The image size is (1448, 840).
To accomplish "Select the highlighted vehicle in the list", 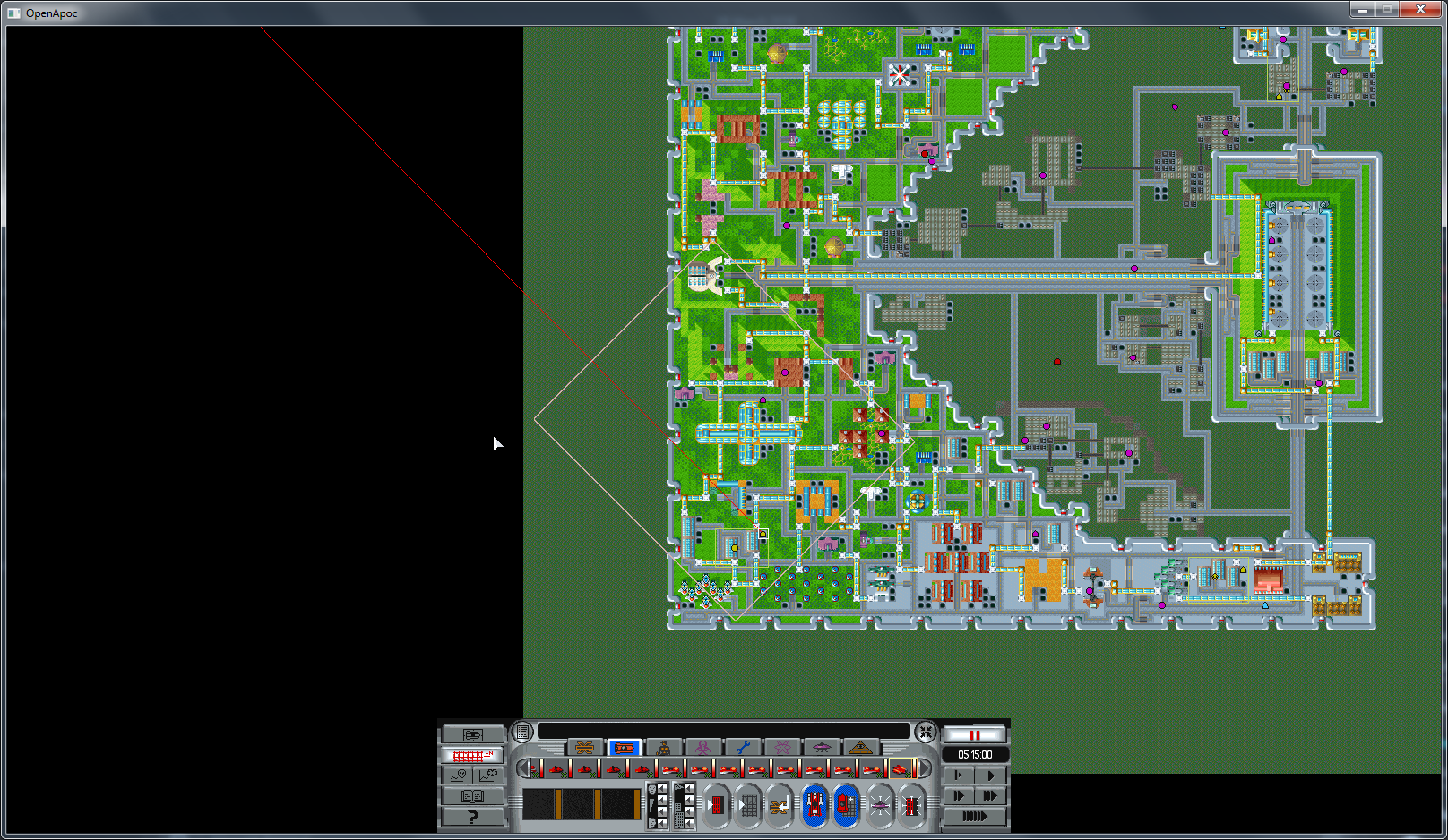I will click(902, 768).
